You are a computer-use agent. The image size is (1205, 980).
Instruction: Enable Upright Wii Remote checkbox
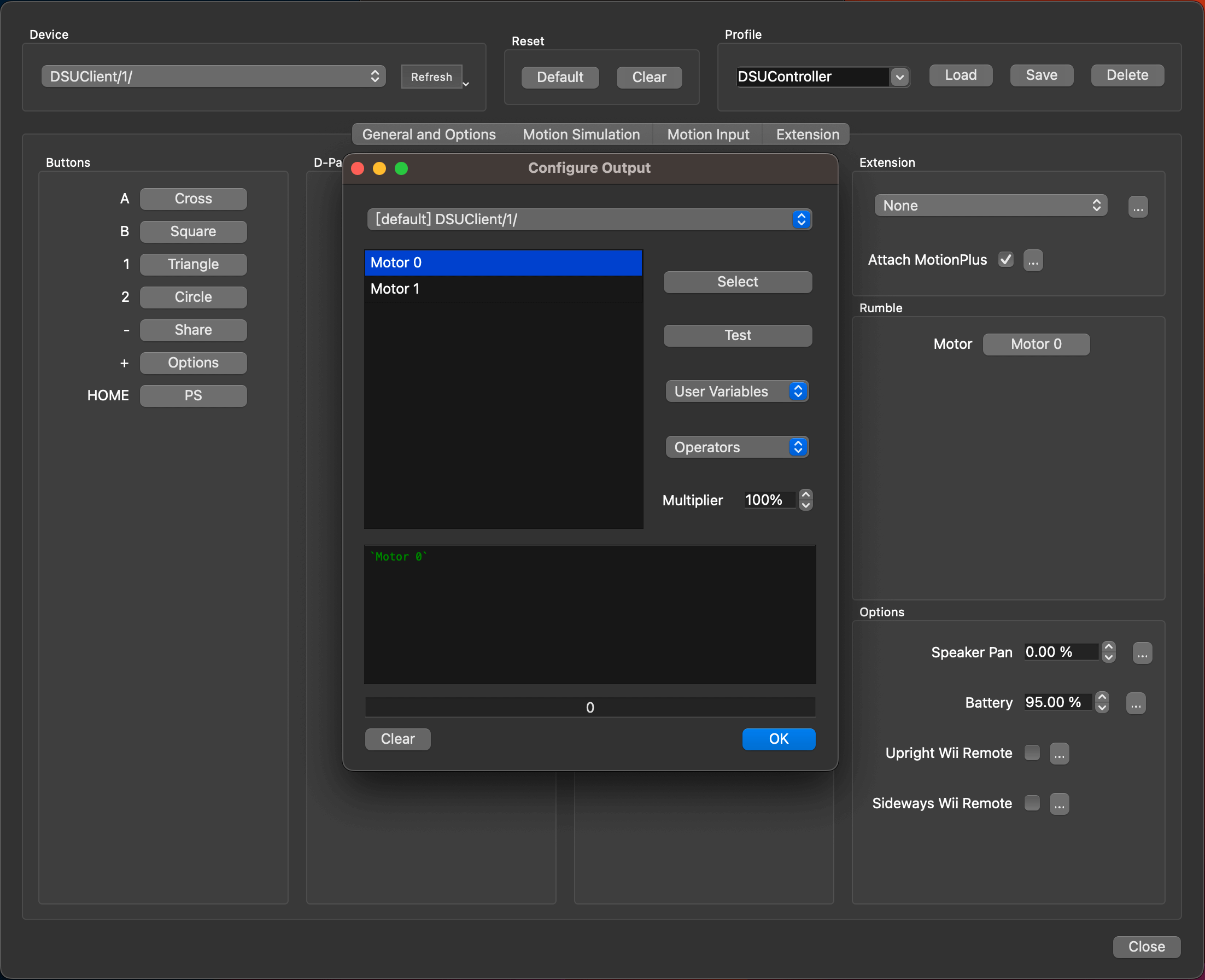(1031, 752)
